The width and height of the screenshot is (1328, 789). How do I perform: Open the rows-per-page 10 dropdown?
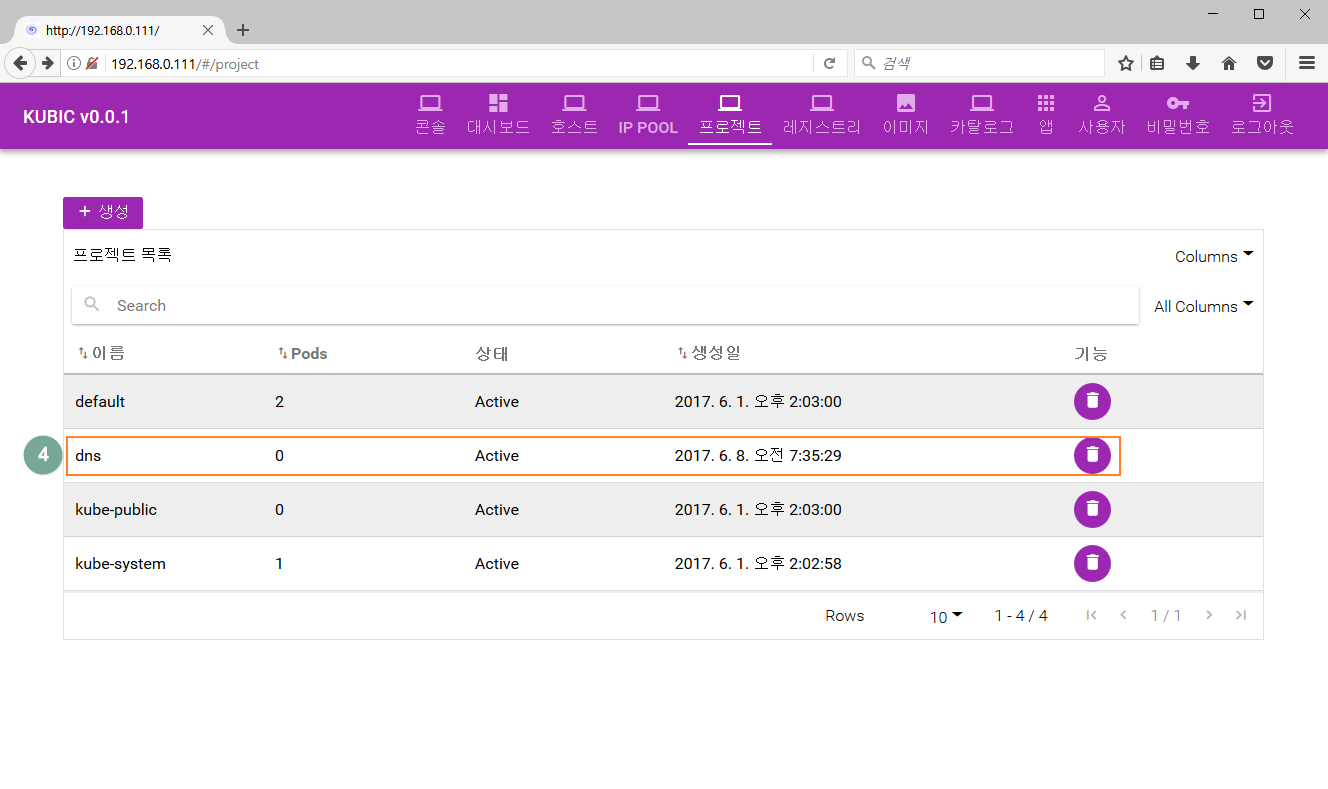(x=946, y=616)
